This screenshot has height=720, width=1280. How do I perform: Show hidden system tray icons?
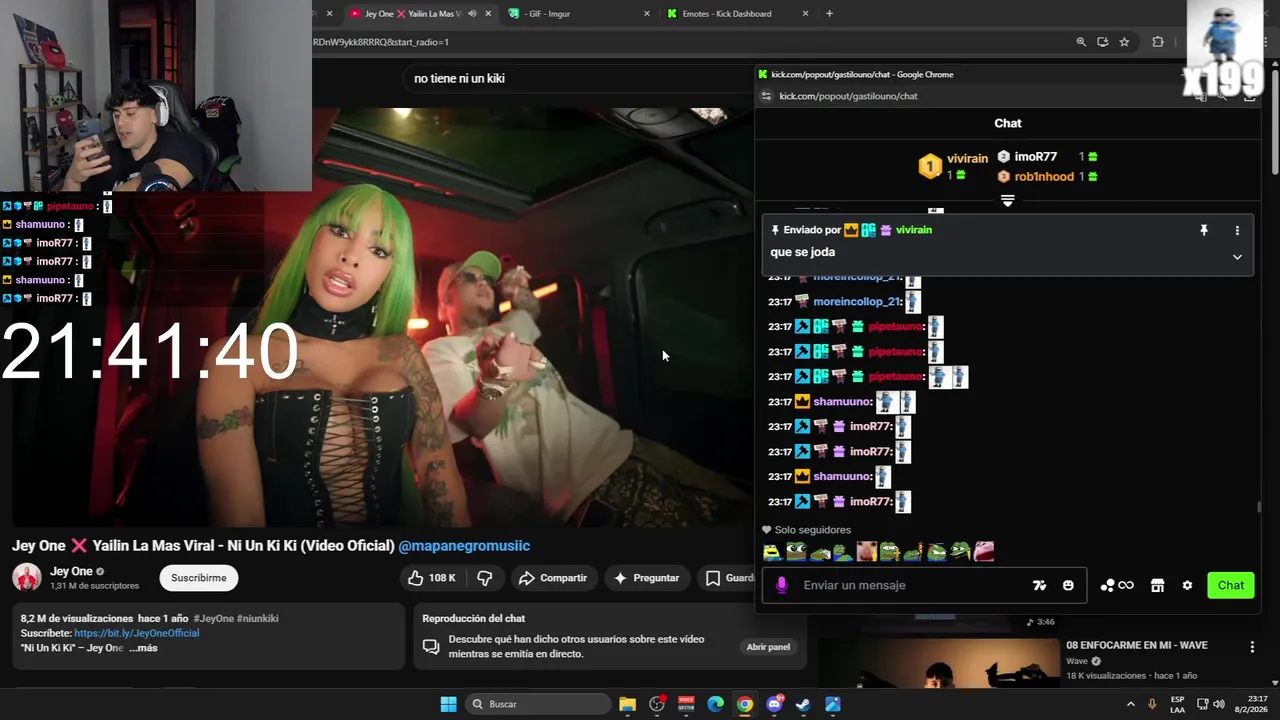tap(1131, 704)
